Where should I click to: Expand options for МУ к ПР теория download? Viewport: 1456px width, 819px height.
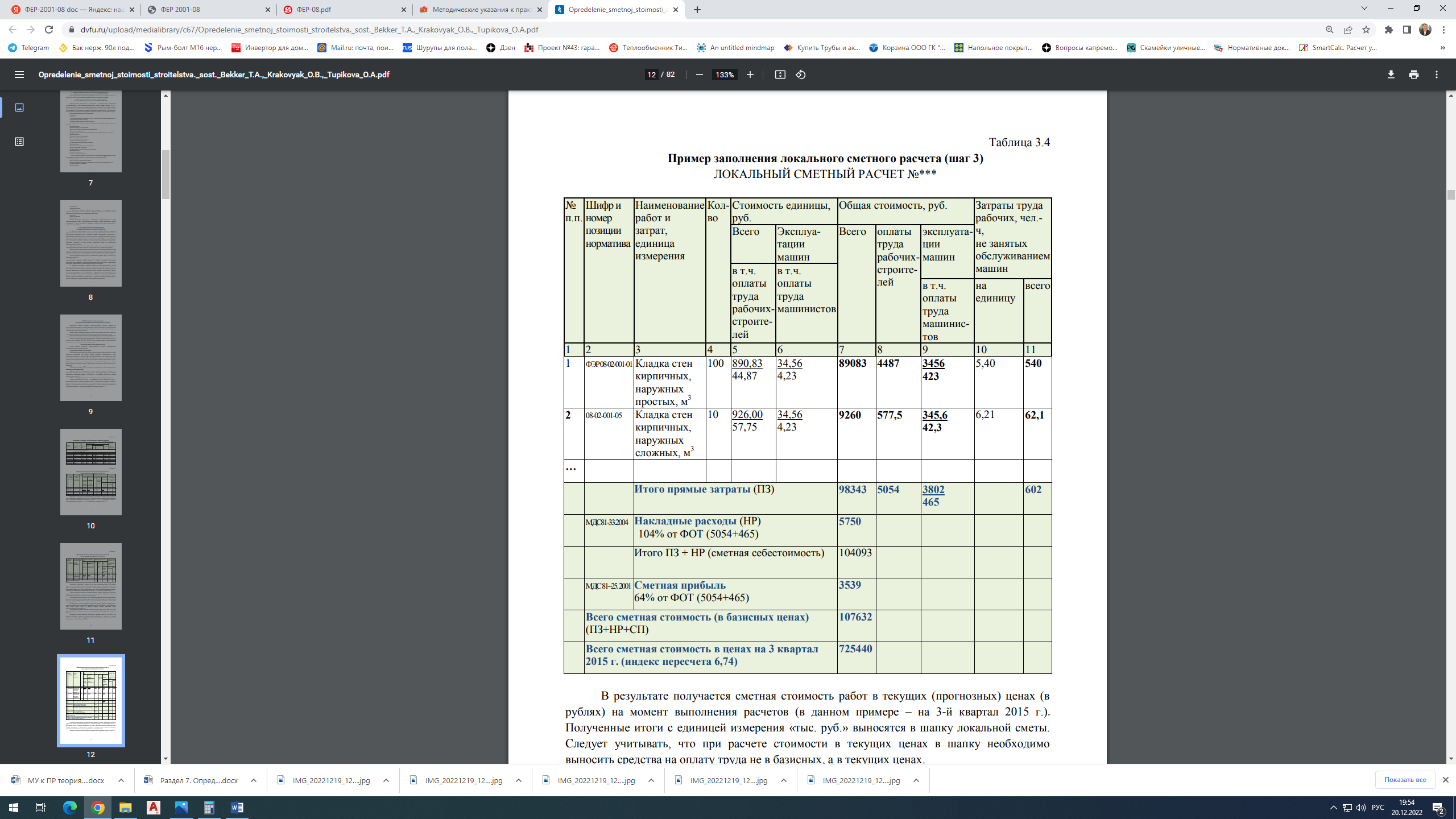coord(121,780)
